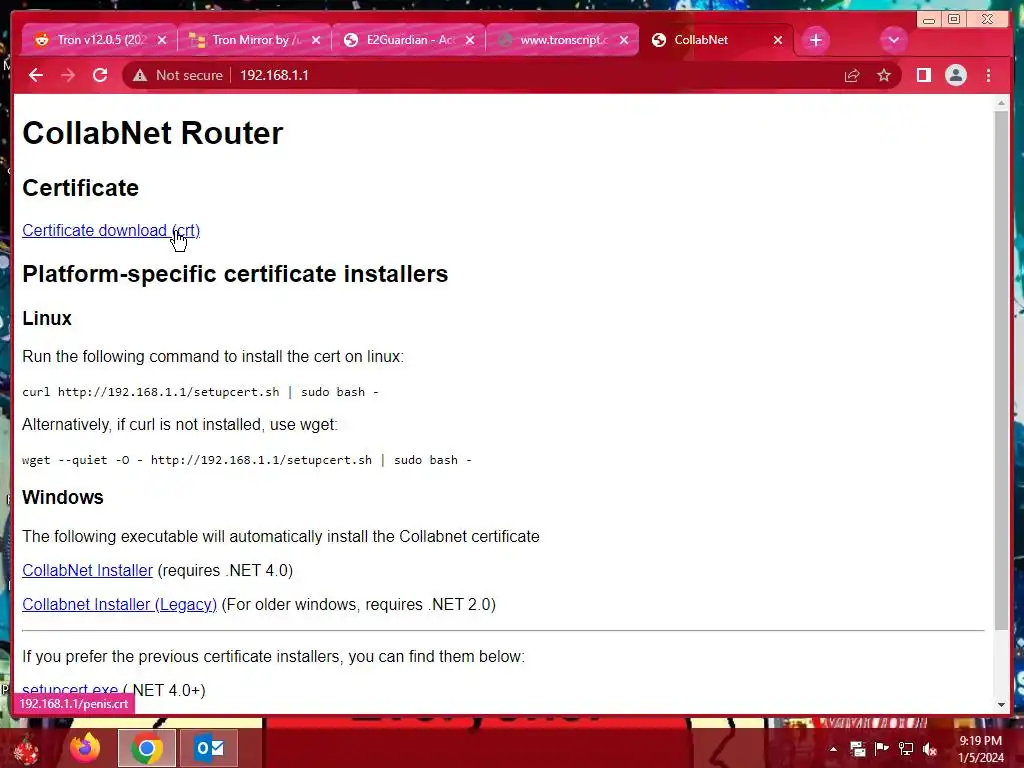Click the wget --quiet command text
Image resolution: width=1024 pixels, height=768 pixels.
[247, 460]
